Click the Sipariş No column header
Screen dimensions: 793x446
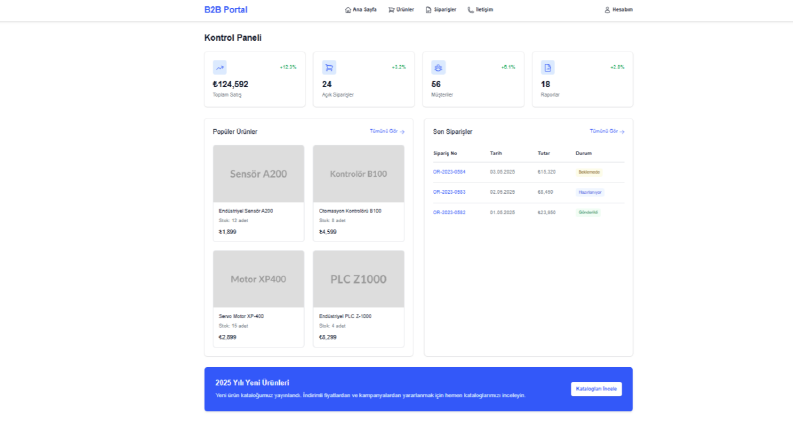coord(445,153)
